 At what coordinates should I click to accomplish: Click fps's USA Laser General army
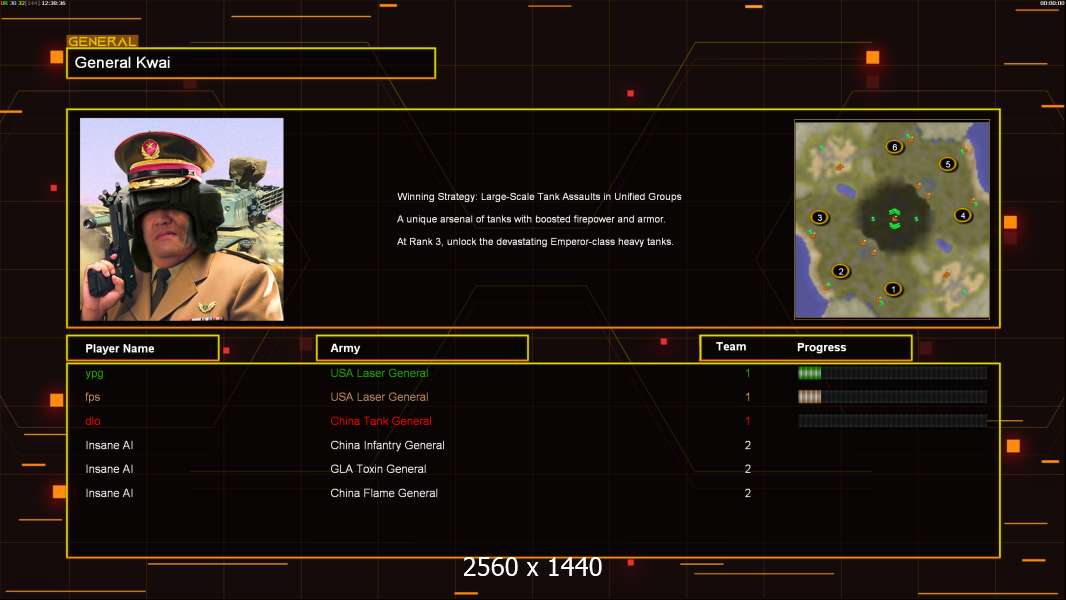[x=379, y=397]
